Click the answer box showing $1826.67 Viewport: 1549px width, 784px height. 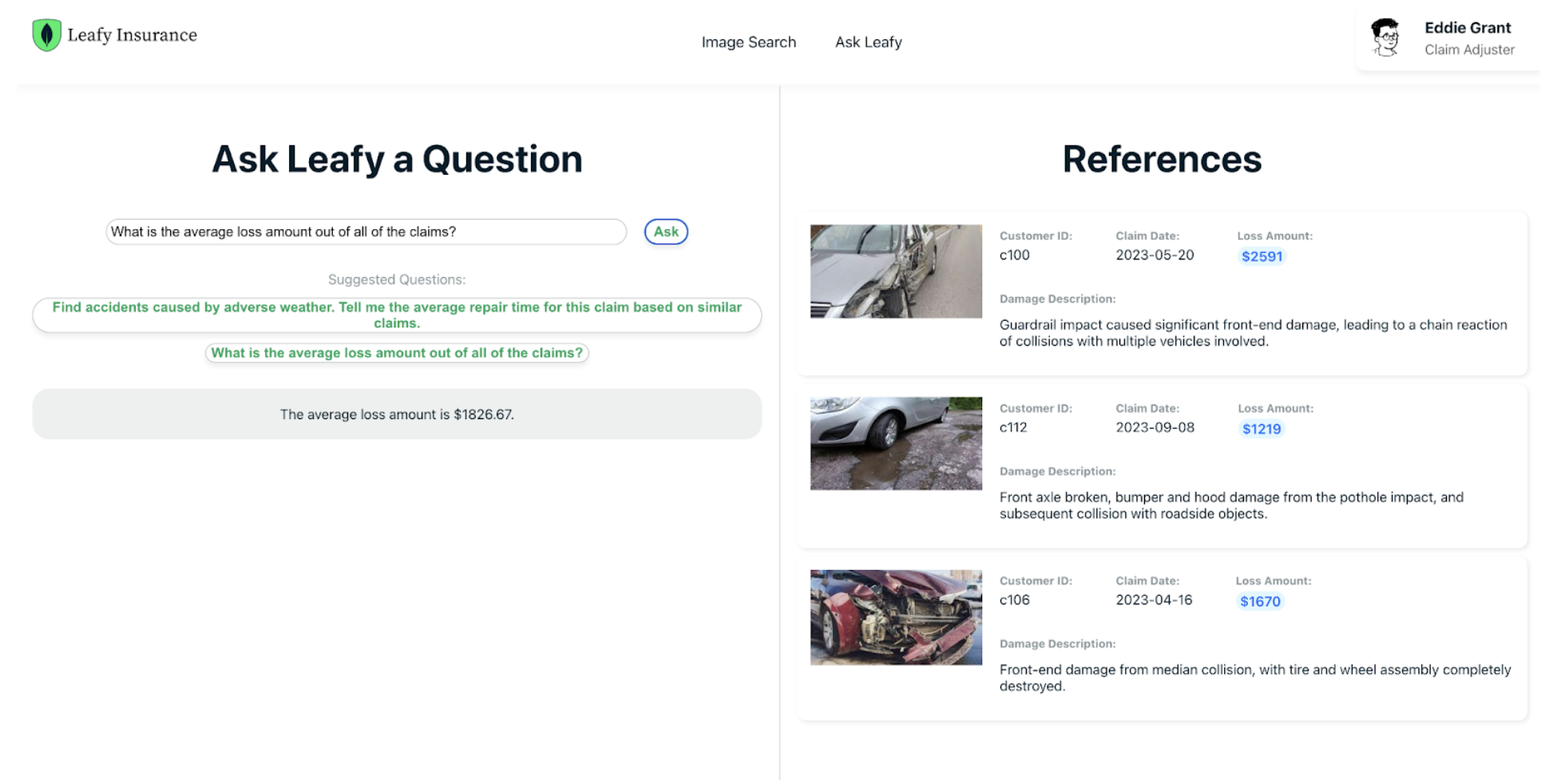click(397, 414)
